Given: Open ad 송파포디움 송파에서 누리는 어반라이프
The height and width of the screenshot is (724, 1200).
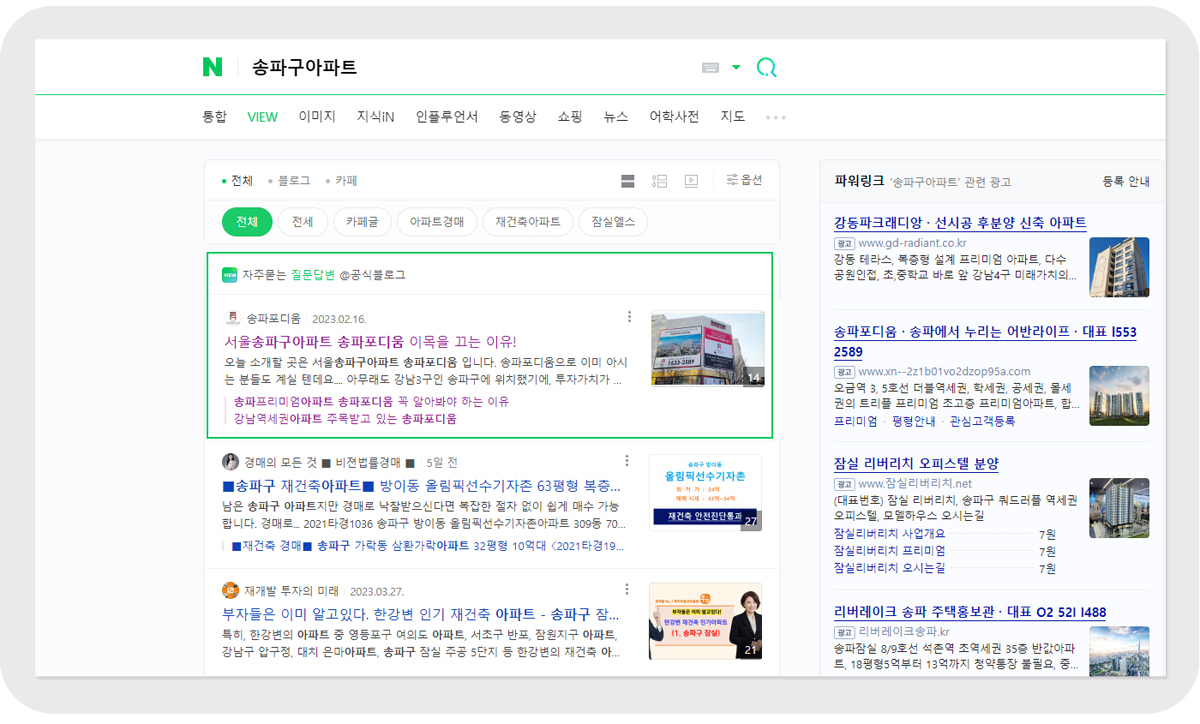Looking at the screenshot, I should click(985, 342).
